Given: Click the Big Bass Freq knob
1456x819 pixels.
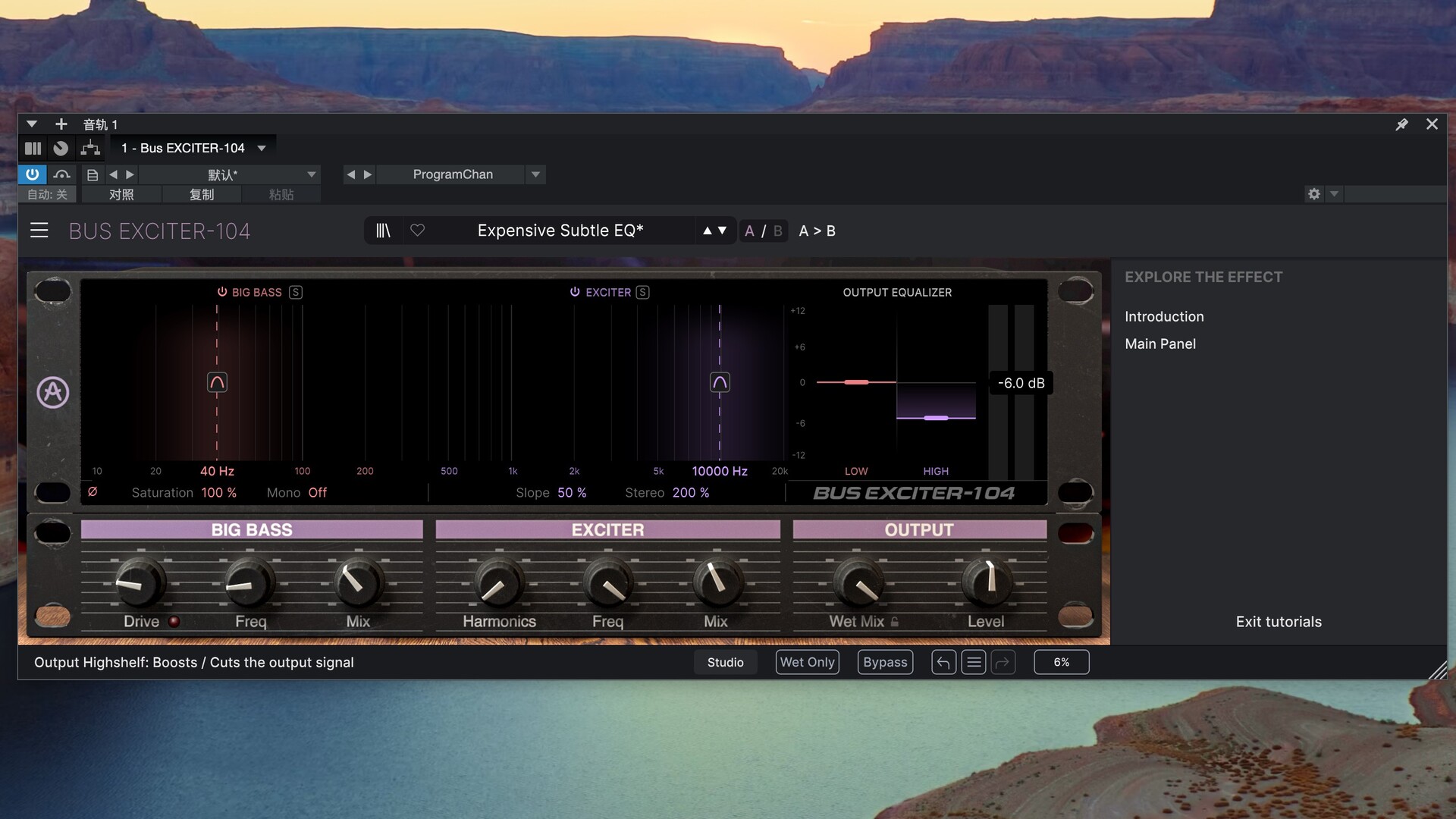Looking at the screenshot, I should (249, 582).
